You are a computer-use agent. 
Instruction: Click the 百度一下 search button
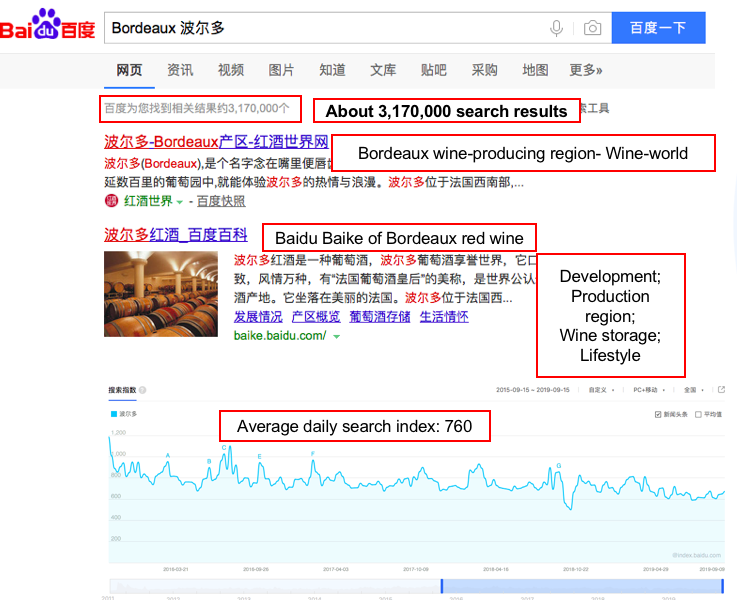[x=658, y=28]
